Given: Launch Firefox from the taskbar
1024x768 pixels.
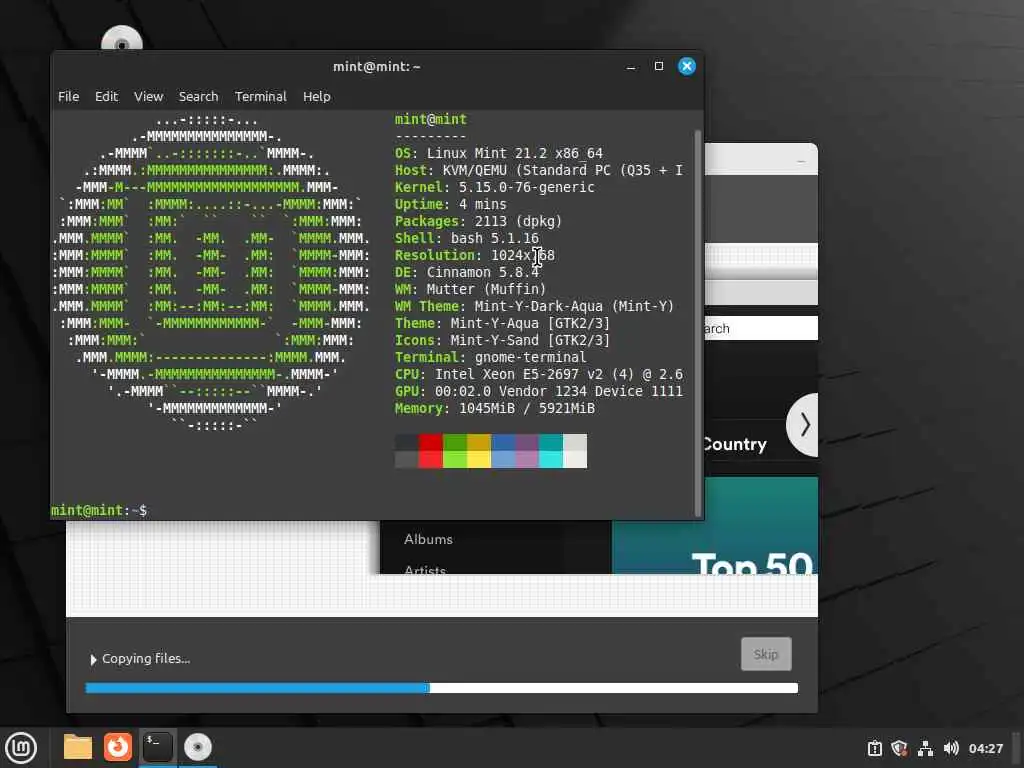Looking at the screenshot, I should (118, 747).
